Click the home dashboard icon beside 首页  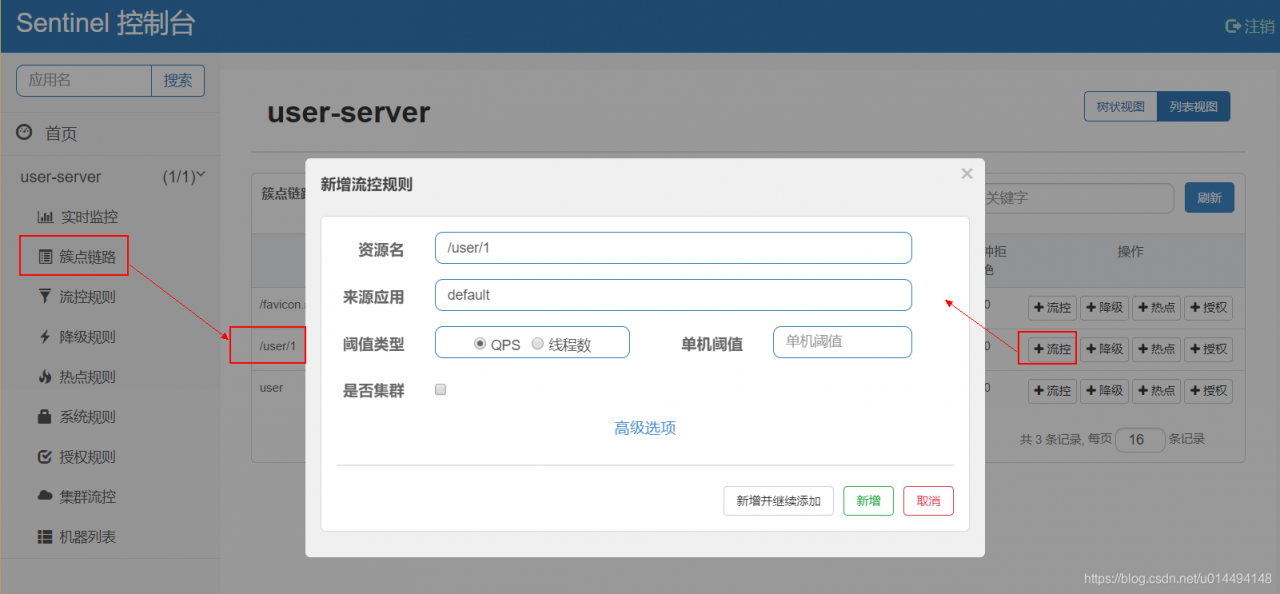pyautogui.click(x=24, y=133)
